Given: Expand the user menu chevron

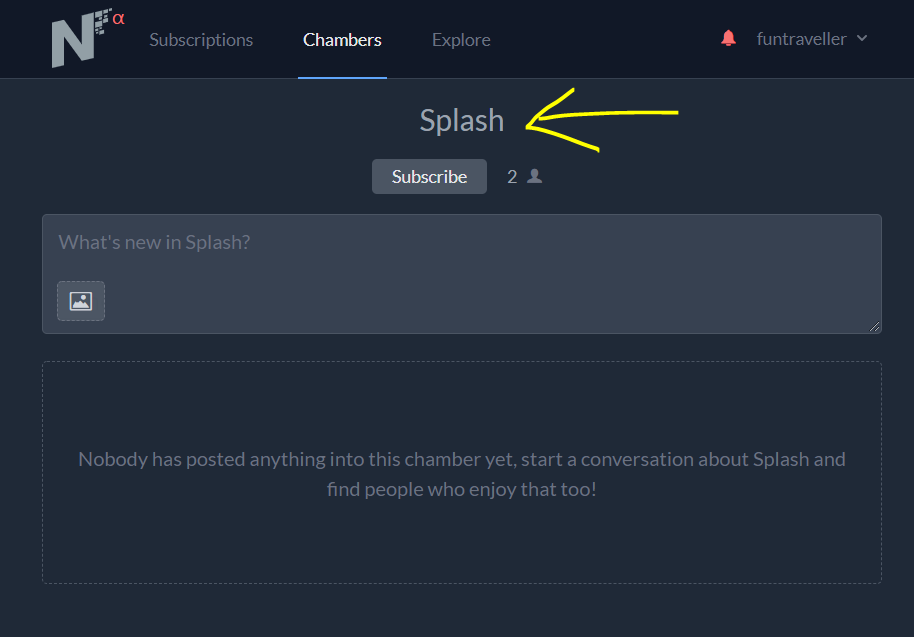Looking at the screenshot, I should tap(862, 39).
